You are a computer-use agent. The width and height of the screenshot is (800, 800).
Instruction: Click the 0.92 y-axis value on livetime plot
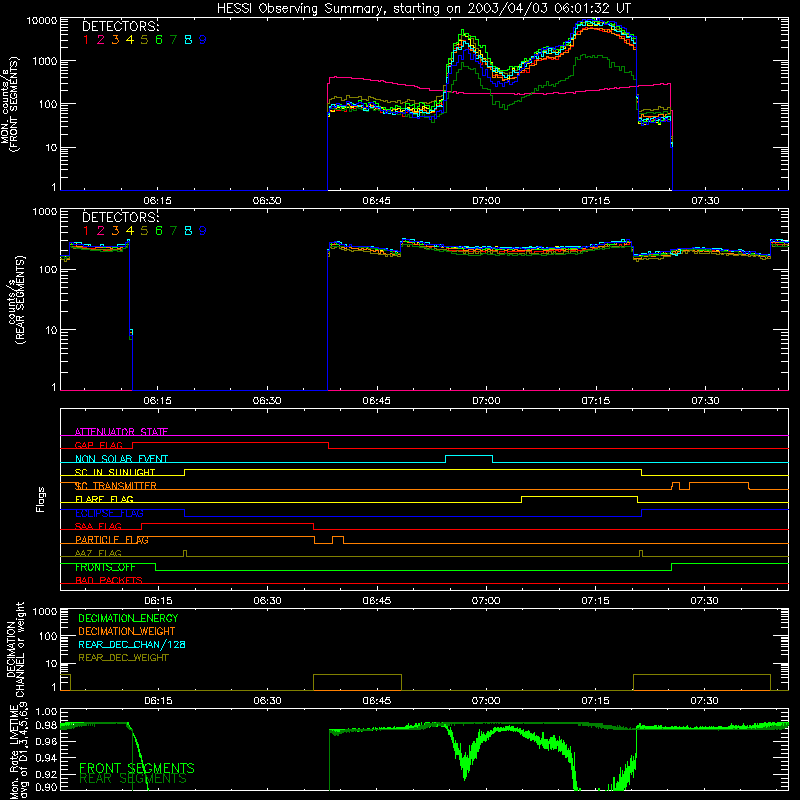coord(46,773)
